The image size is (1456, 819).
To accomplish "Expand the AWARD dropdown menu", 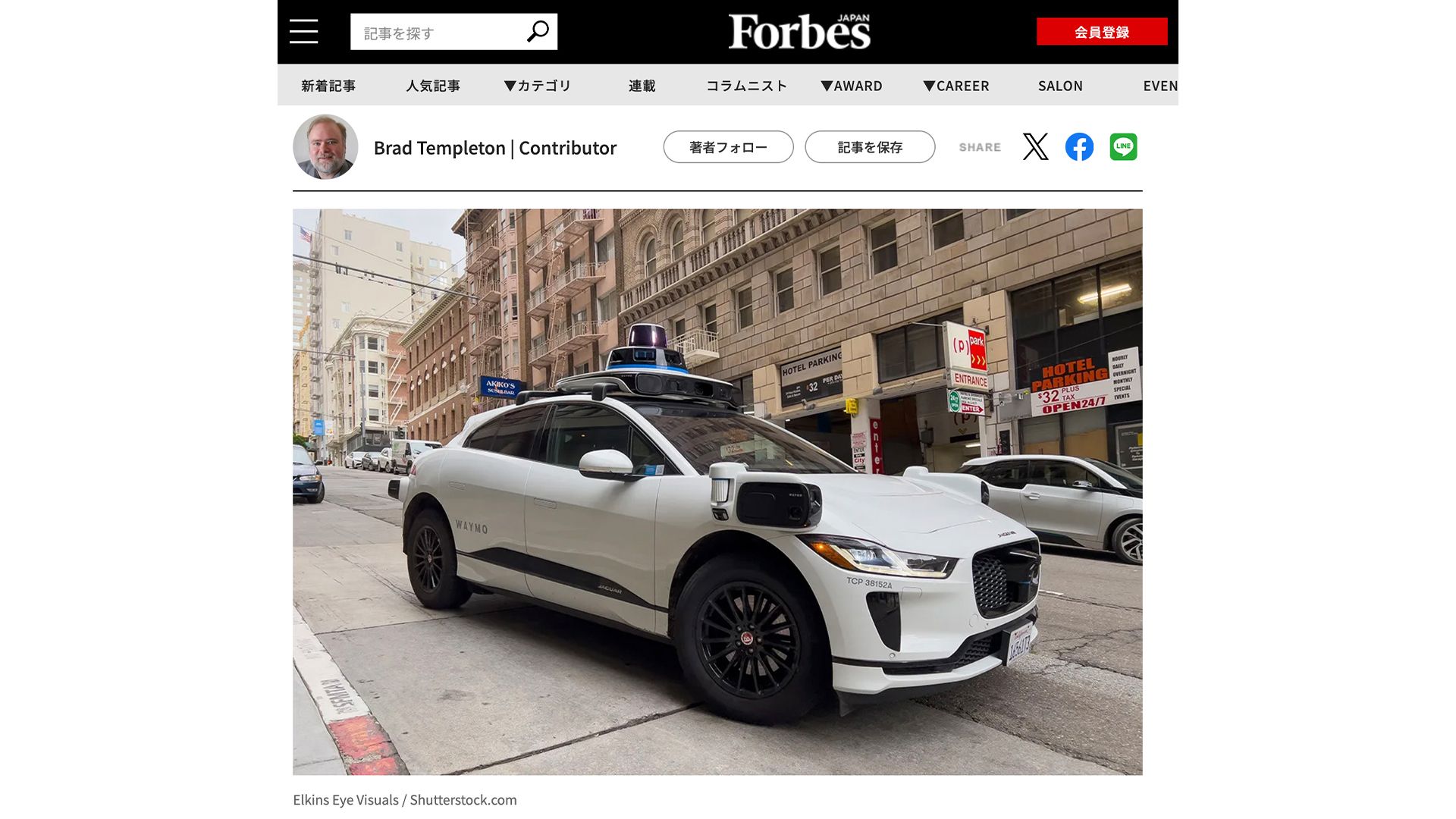I will point(852,86).
